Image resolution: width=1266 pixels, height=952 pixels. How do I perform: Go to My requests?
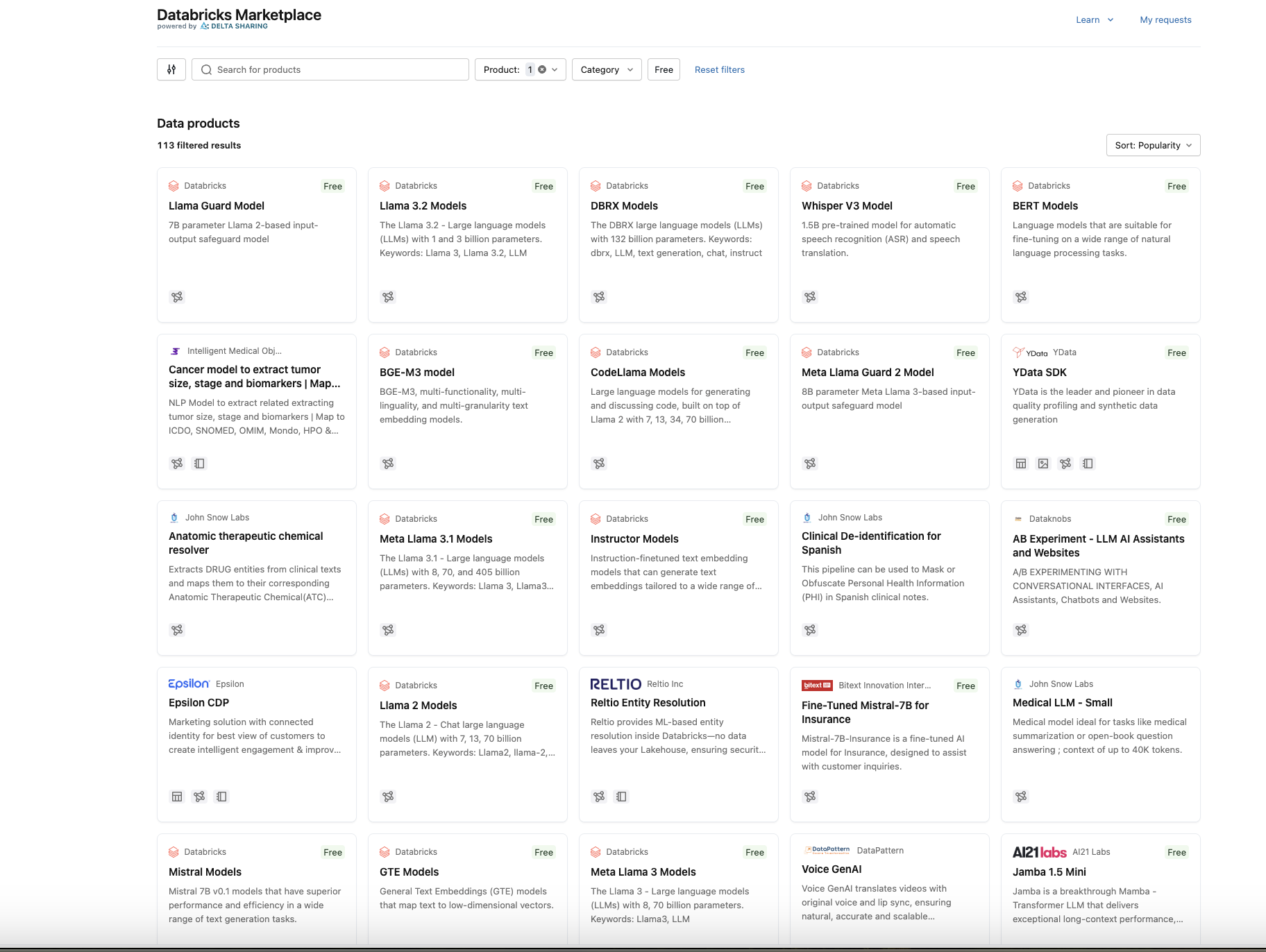1165,19
